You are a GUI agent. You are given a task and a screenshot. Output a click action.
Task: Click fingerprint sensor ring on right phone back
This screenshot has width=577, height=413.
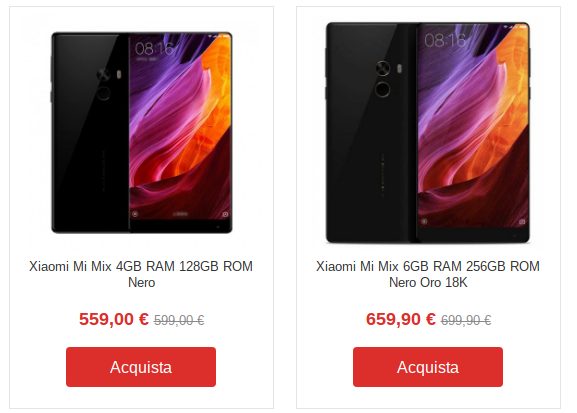pos(383,89)
